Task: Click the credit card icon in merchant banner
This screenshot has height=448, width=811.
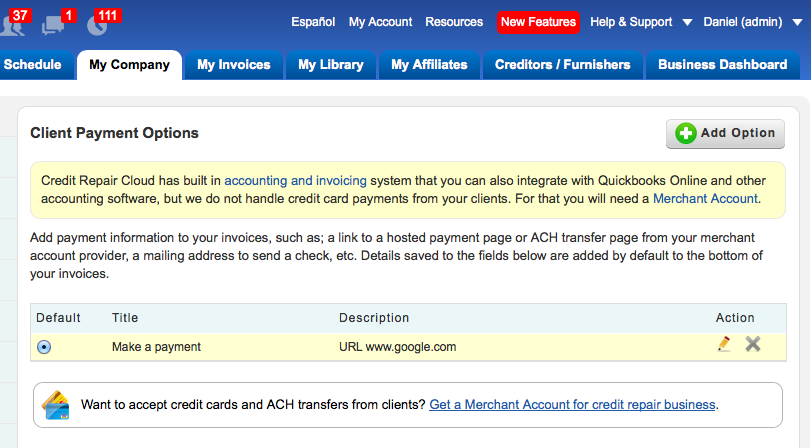Action: point(56,405)
